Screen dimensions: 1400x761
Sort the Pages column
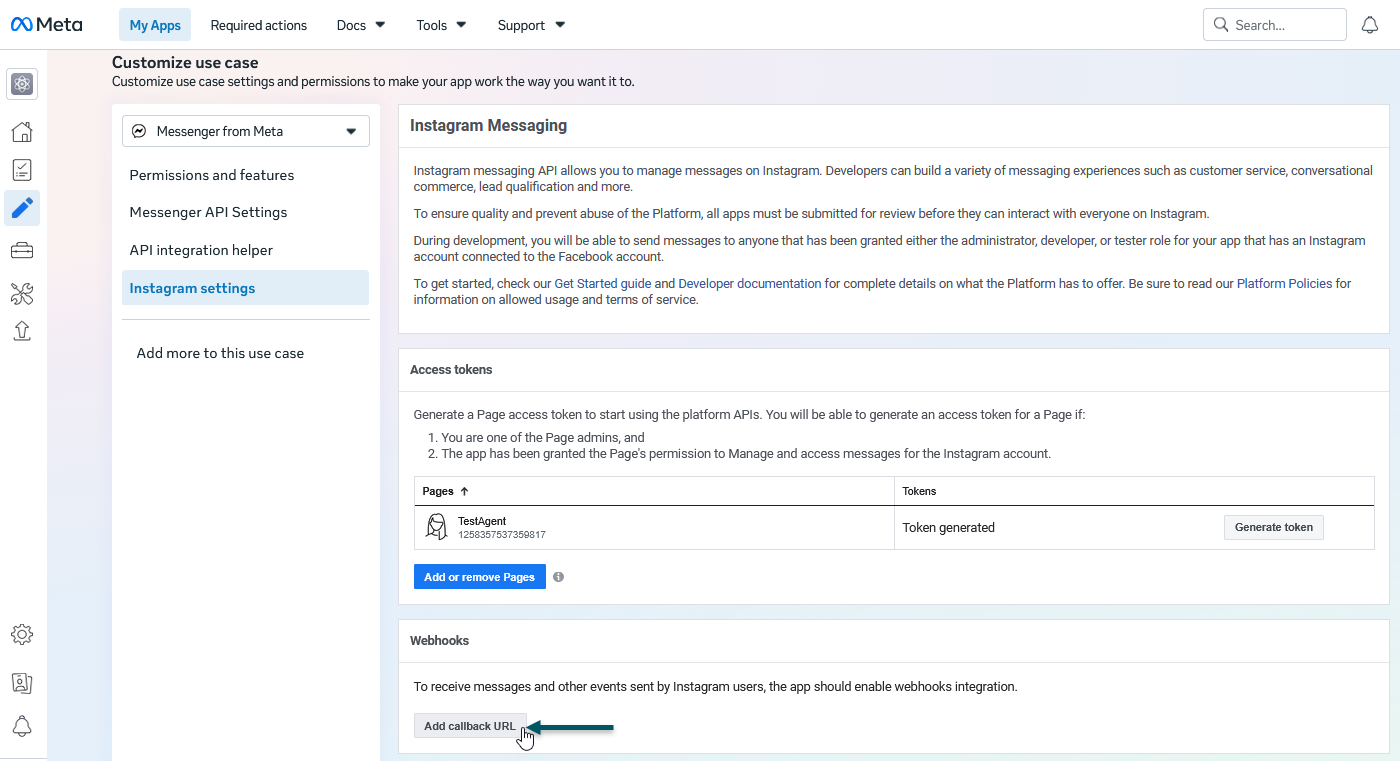[446, 491]
